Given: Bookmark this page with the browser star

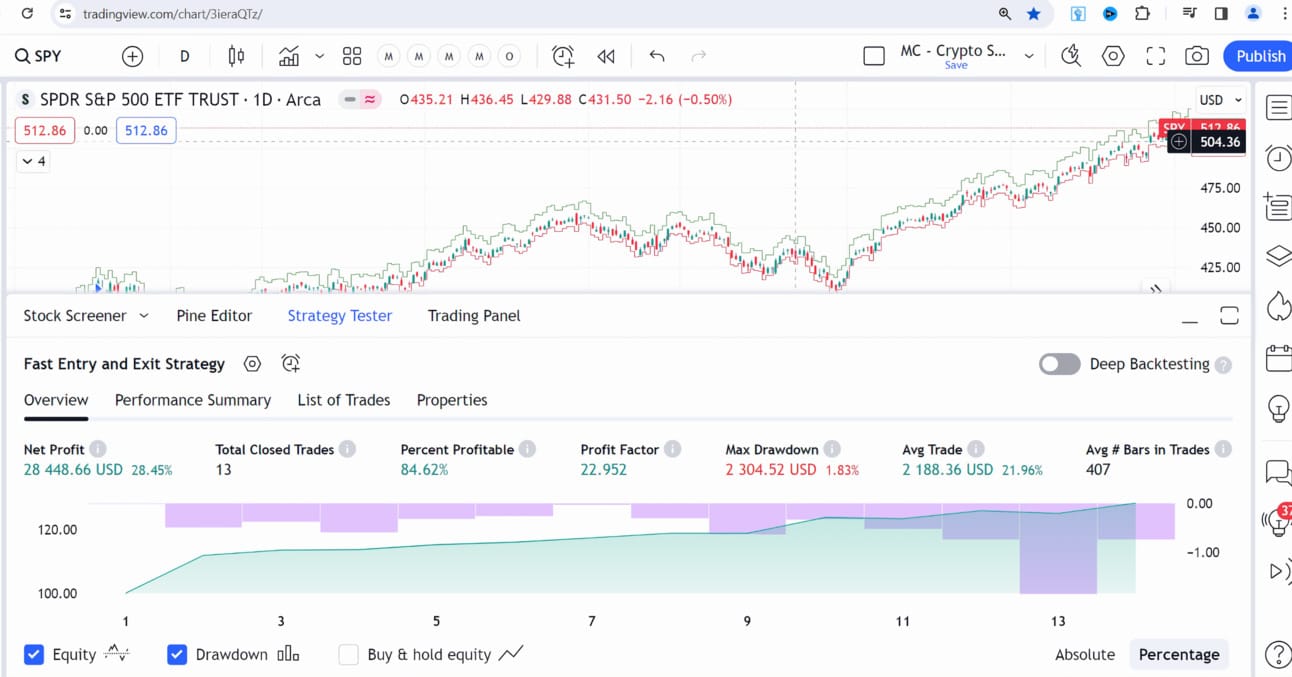Looking at the screenshot, I should [x=1034, y=14].
